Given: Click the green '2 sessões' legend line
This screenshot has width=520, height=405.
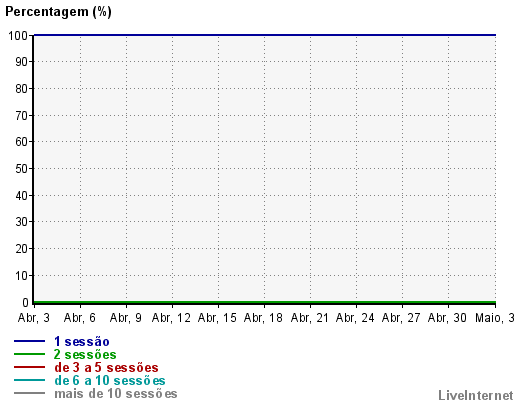Looking at the screenshot, I should click(29, 354).
